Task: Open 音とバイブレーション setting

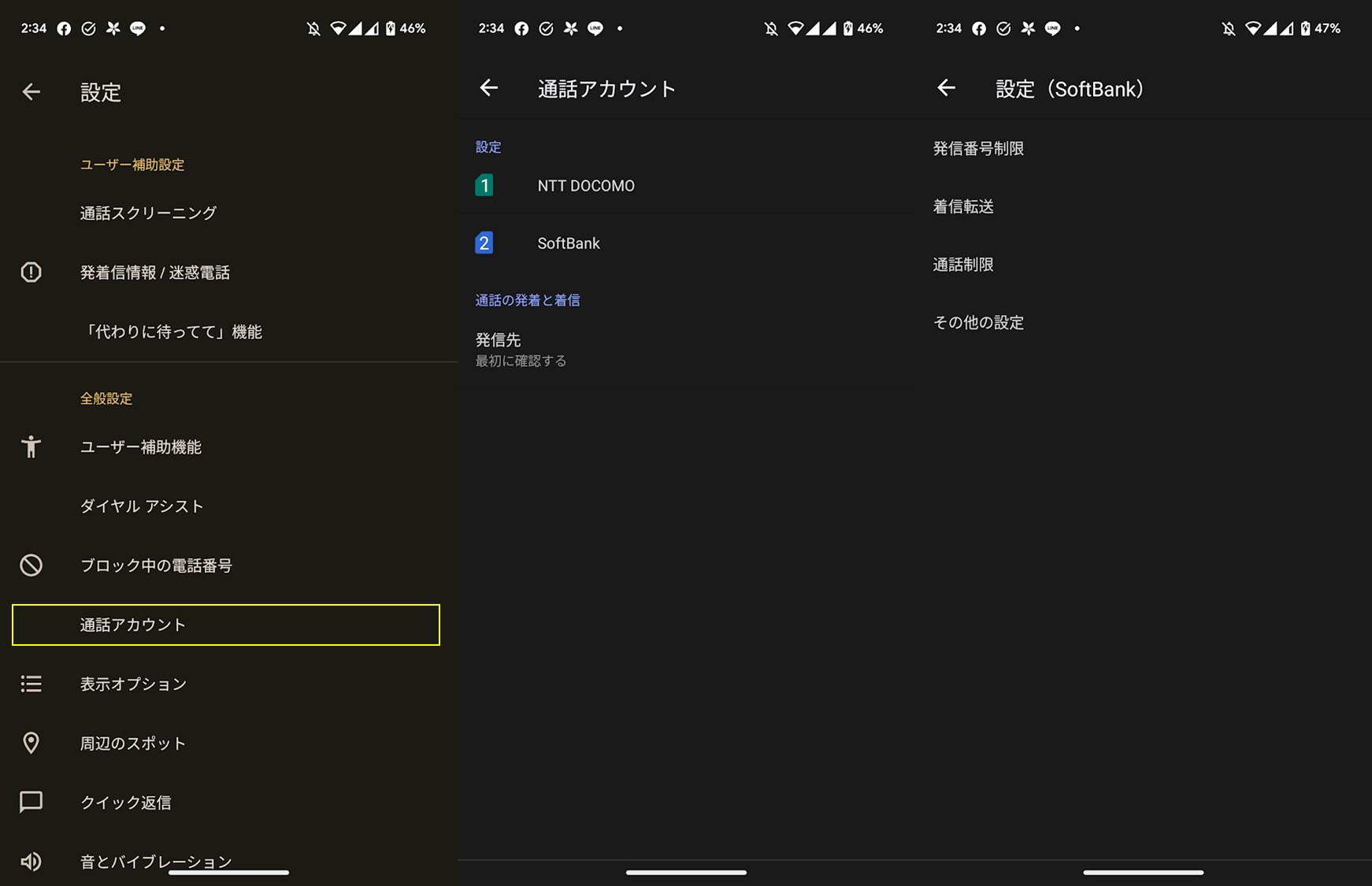Action: pyautogui.click(x=228, y=861)
